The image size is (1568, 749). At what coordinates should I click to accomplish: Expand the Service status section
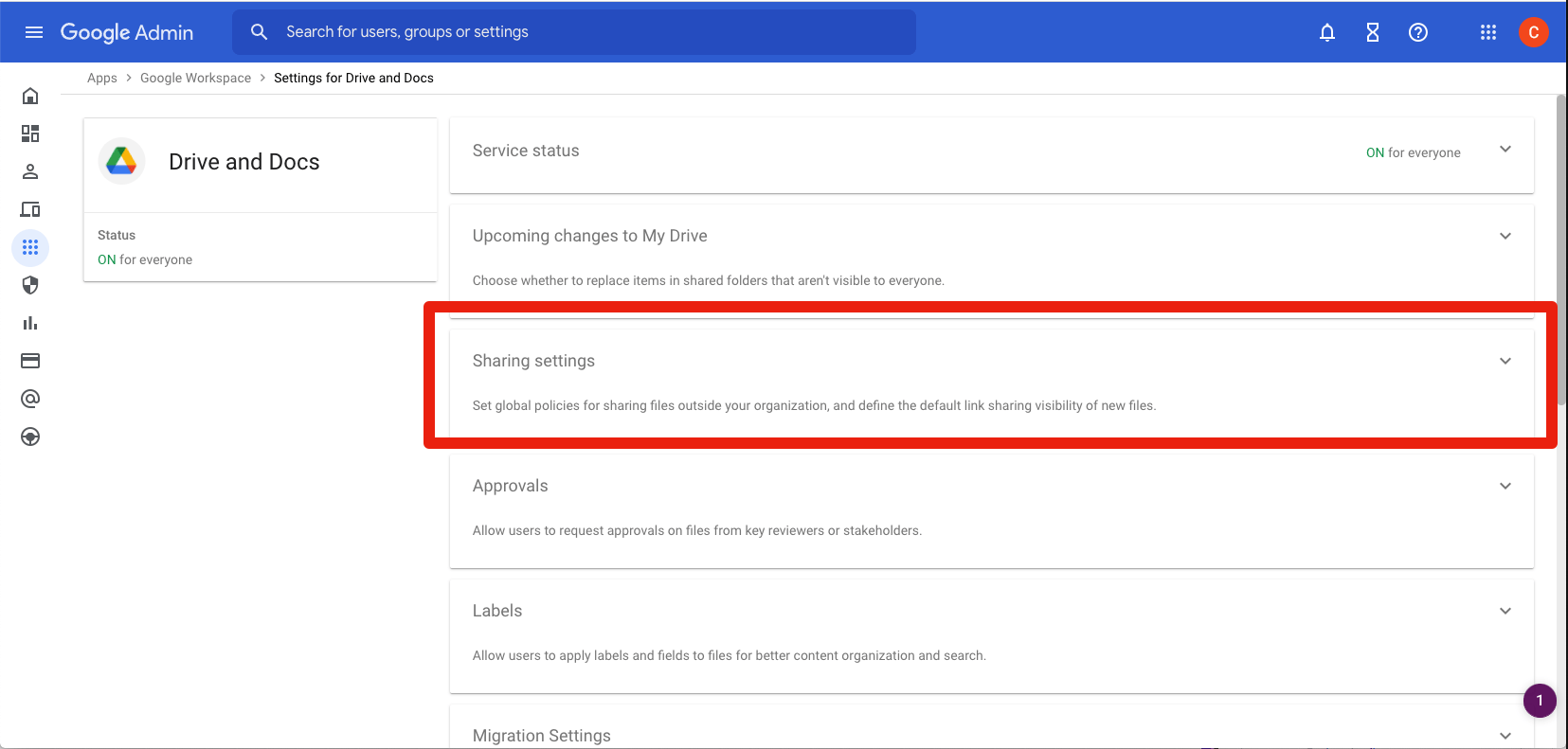[x=1505, y=150]
